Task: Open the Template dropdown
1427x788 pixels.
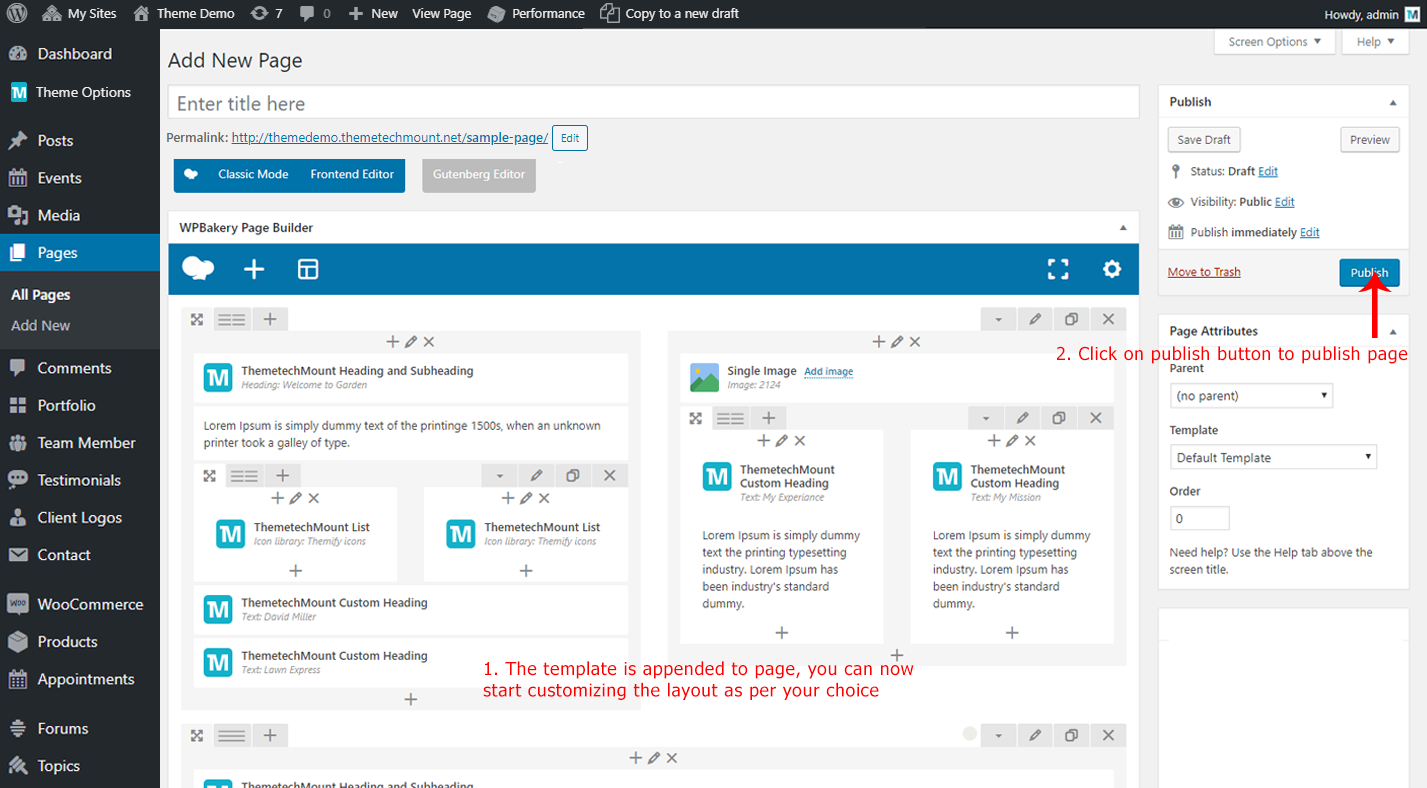Action: click(x=1272, y=458)
